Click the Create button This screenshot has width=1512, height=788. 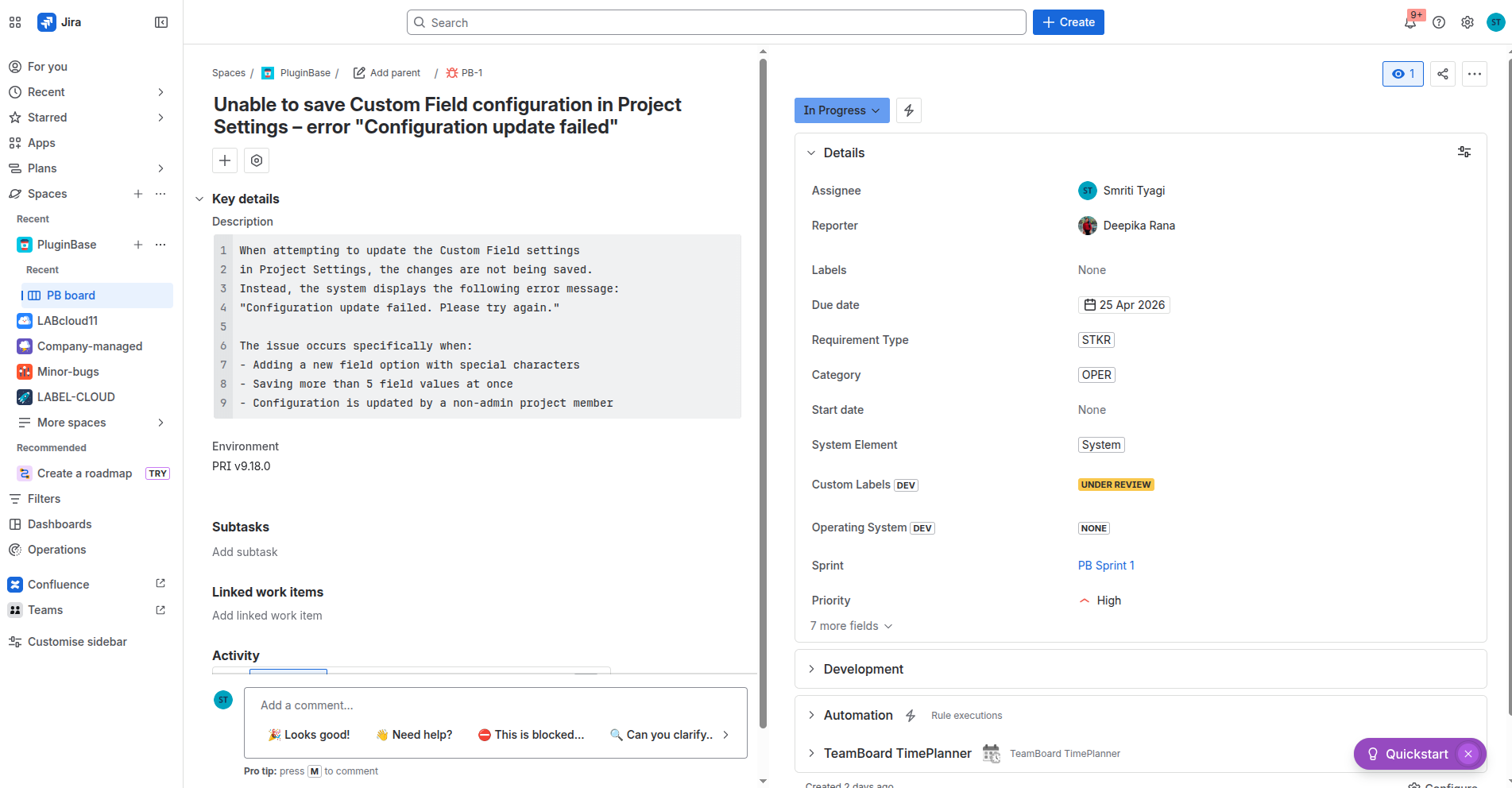1069,22
